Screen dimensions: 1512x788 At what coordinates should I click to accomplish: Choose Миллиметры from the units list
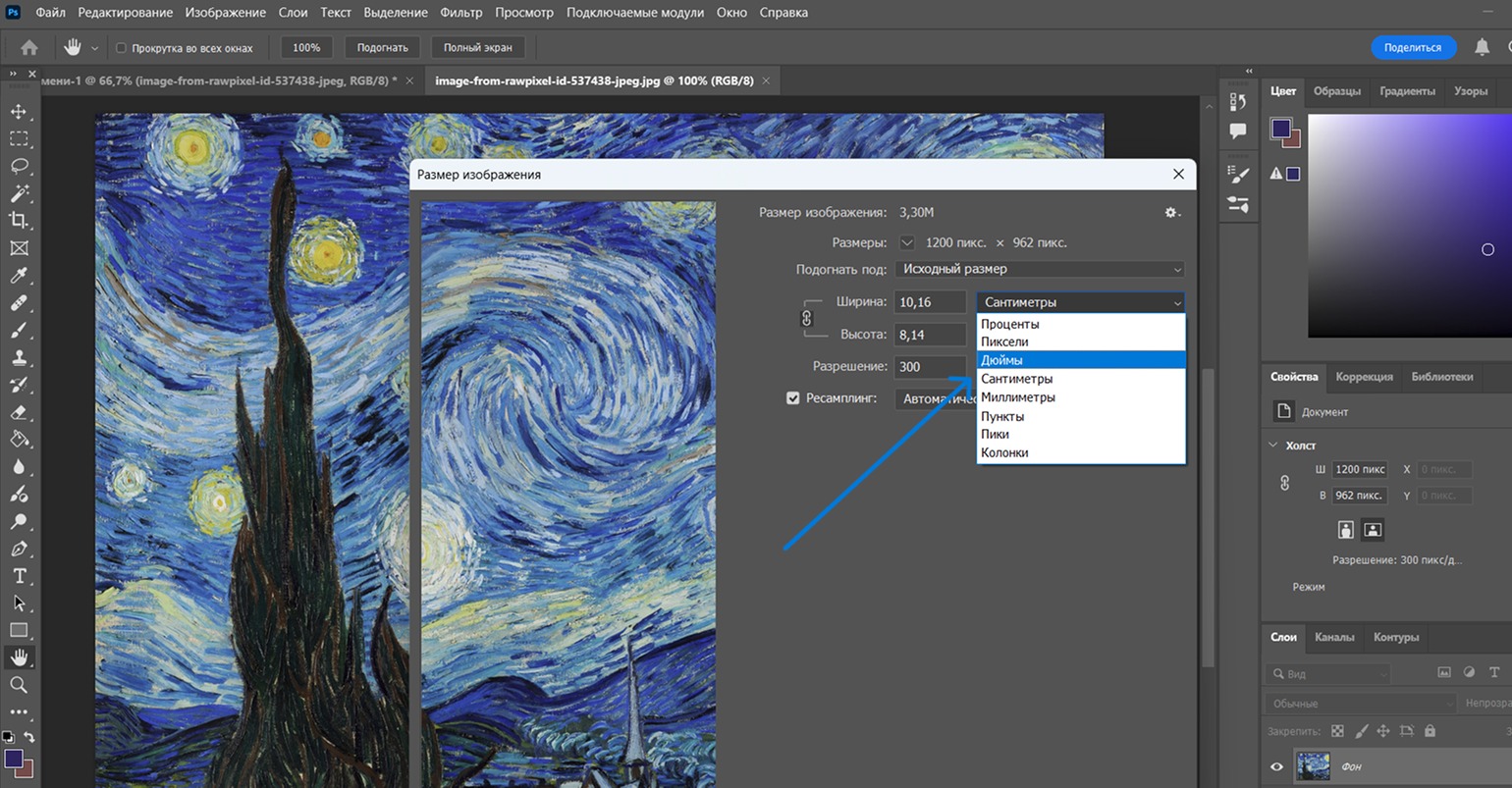[1081, 397]
